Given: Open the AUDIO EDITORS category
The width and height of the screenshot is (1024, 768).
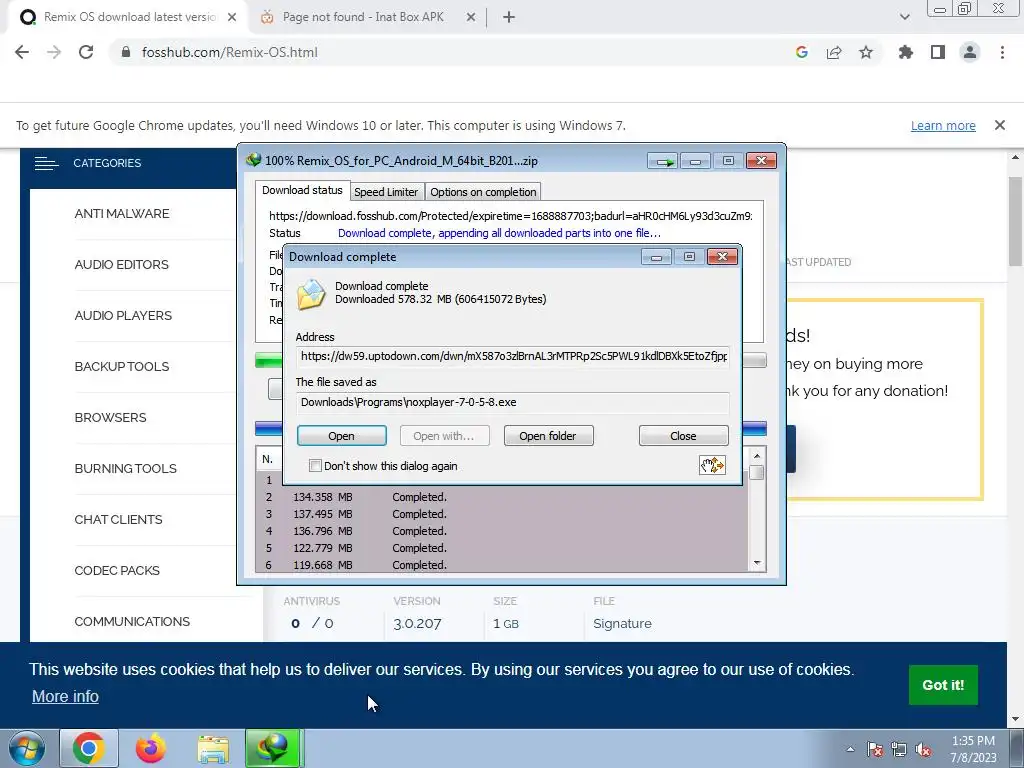Looking at the screenshot, I should coord(121,264).
